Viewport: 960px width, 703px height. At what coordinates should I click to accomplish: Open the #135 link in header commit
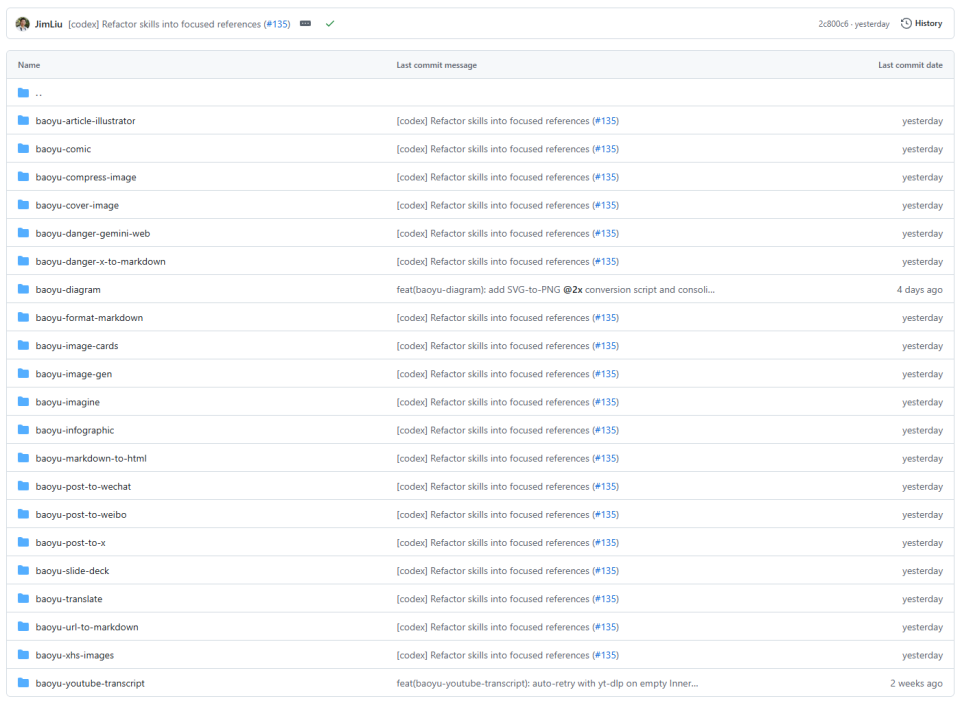[x=277, y=24]
